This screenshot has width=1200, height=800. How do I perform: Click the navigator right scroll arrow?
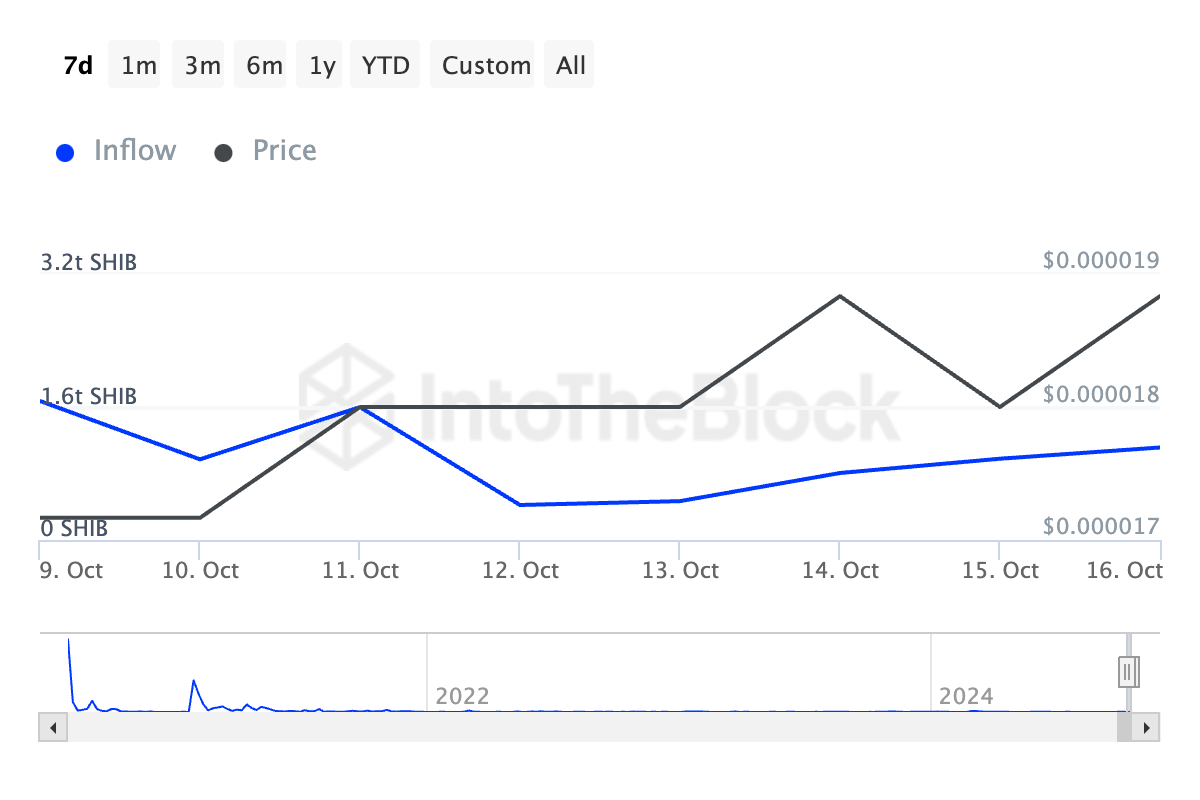(x=1149, y=727)
